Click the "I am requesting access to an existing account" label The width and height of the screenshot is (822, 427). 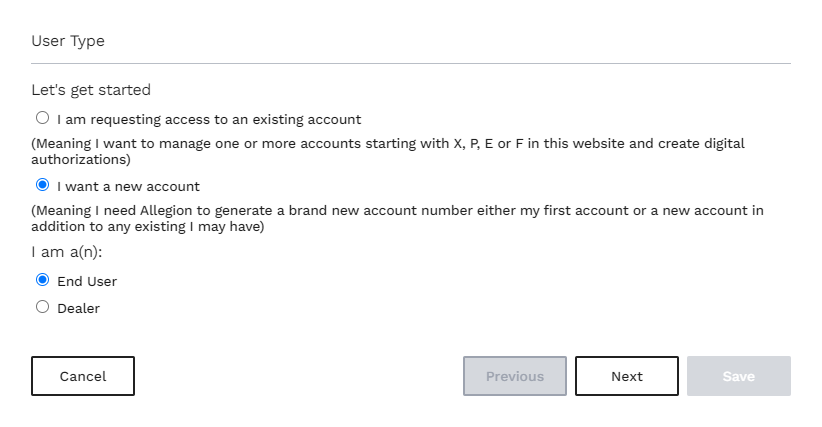(209, 120)
